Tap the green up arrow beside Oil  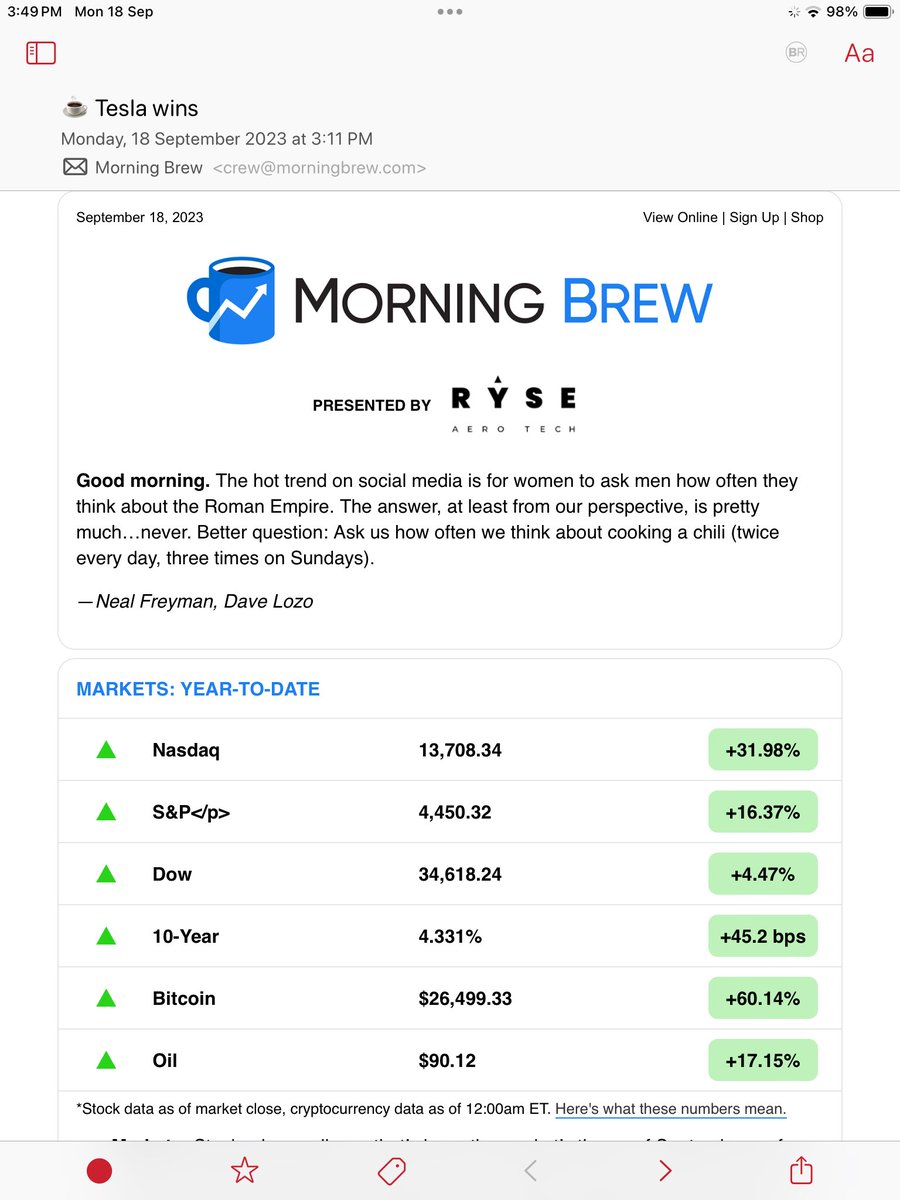coord(106,1059)
